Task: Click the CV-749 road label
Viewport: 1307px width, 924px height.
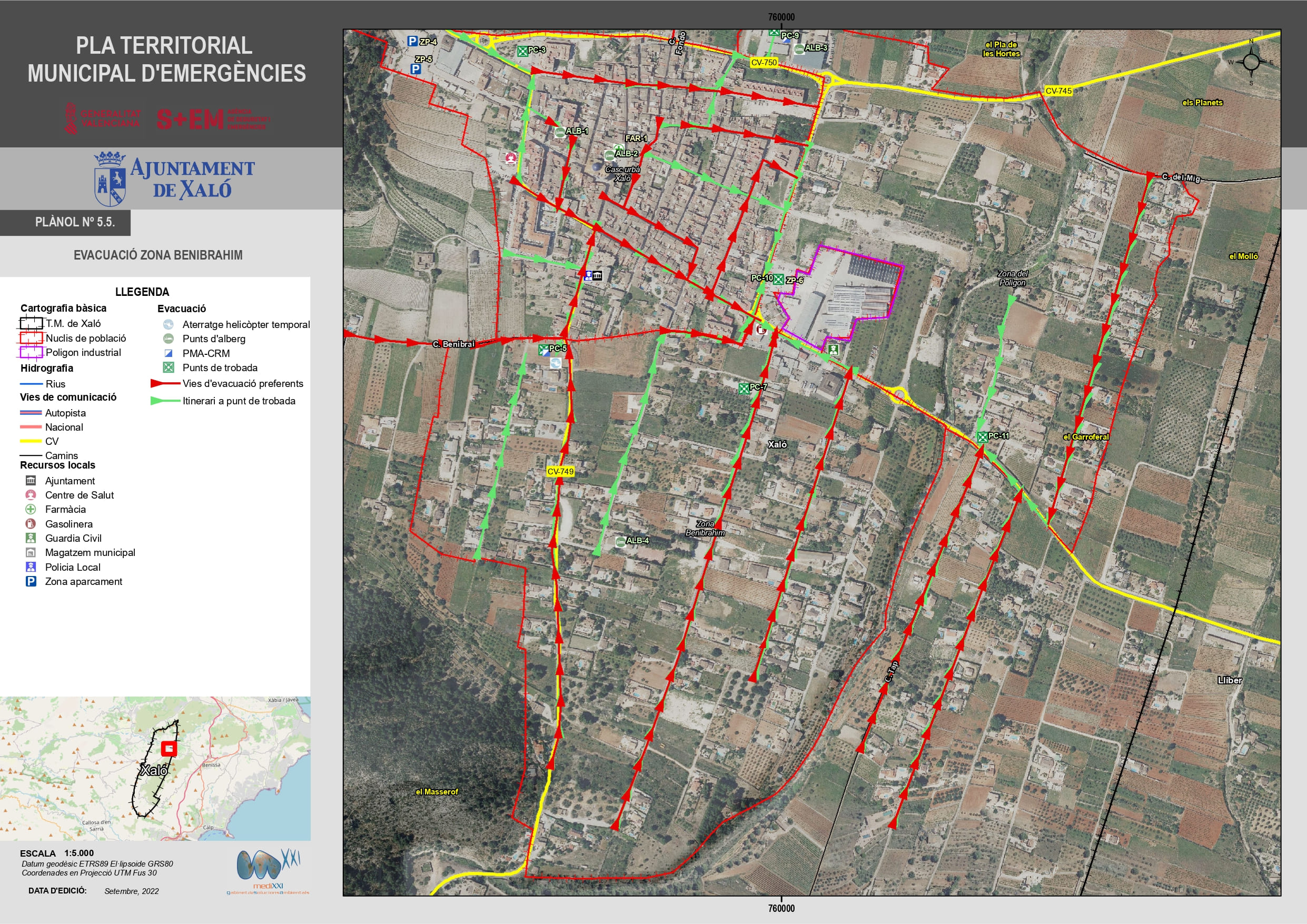Action: tap(560, 471)
